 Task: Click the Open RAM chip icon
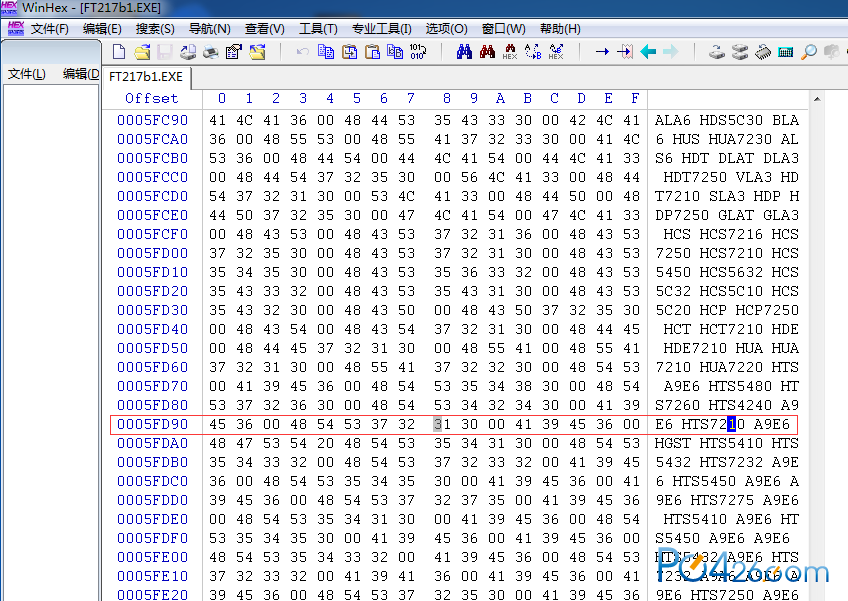click(x=763, y=52)
